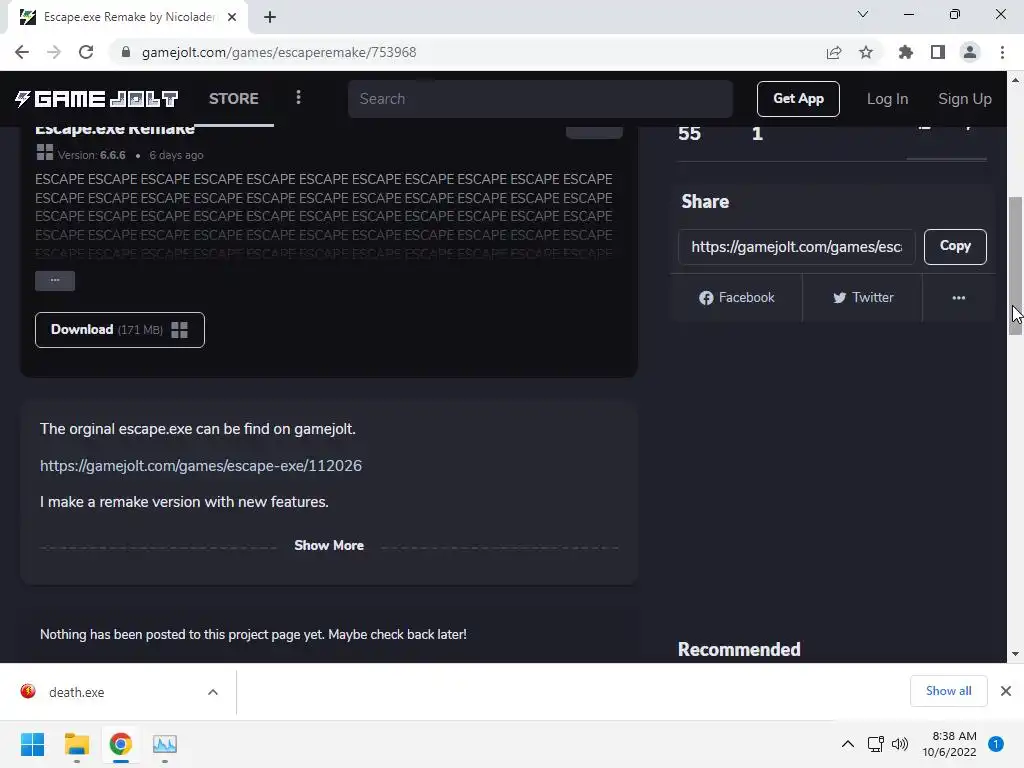
Task: Click the Recommended heading
Action: 739,649
